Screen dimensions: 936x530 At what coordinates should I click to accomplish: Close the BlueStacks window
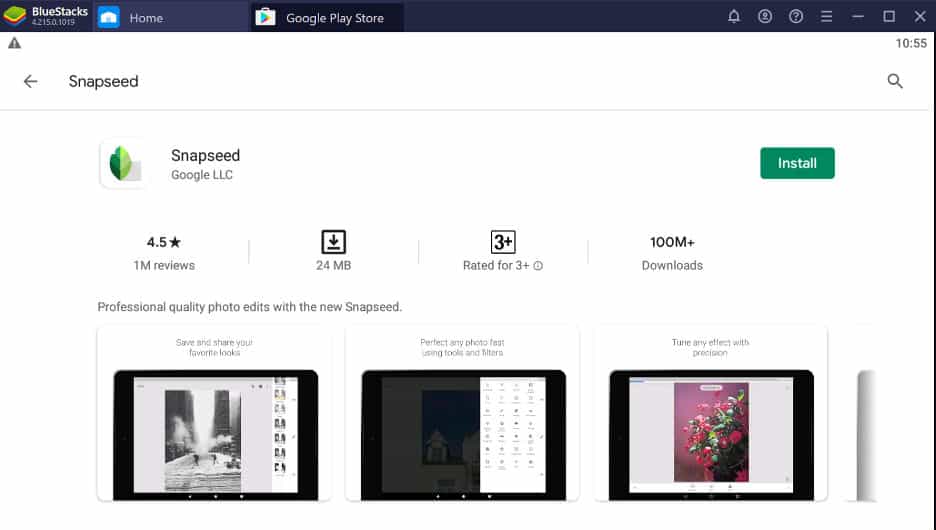pyautogui.click(x=920, y=17)
